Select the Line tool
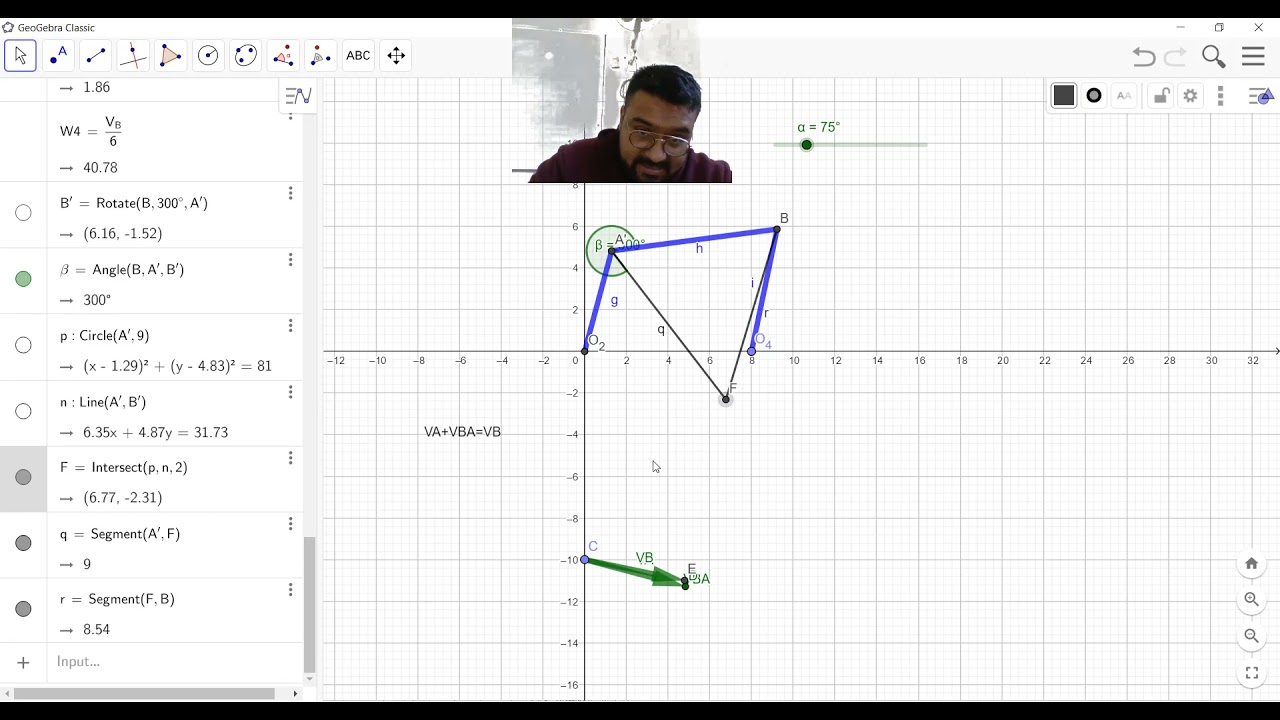 point(96,56)
